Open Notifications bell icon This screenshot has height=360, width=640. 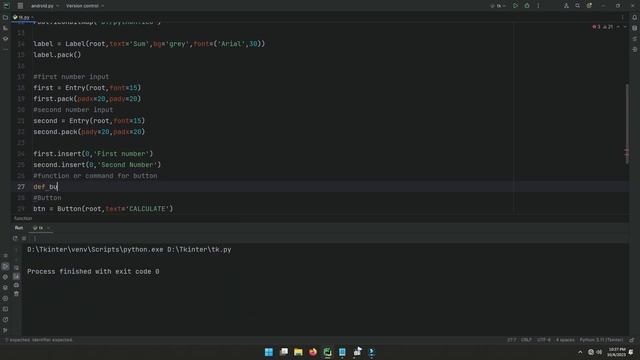(635, 18)
